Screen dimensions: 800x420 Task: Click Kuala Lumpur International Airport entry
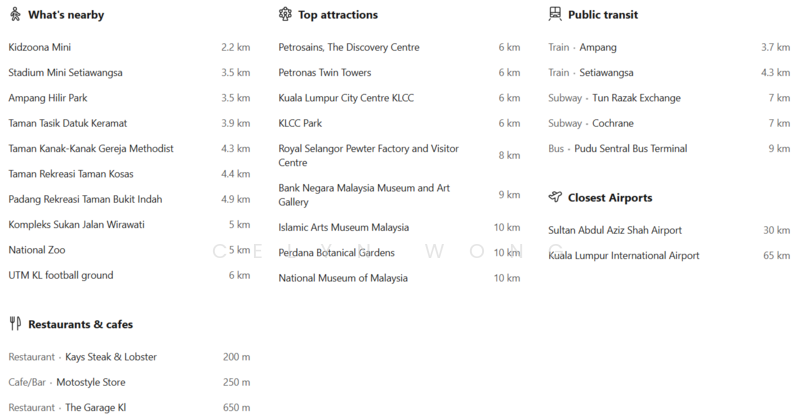[x=624, y=256]
